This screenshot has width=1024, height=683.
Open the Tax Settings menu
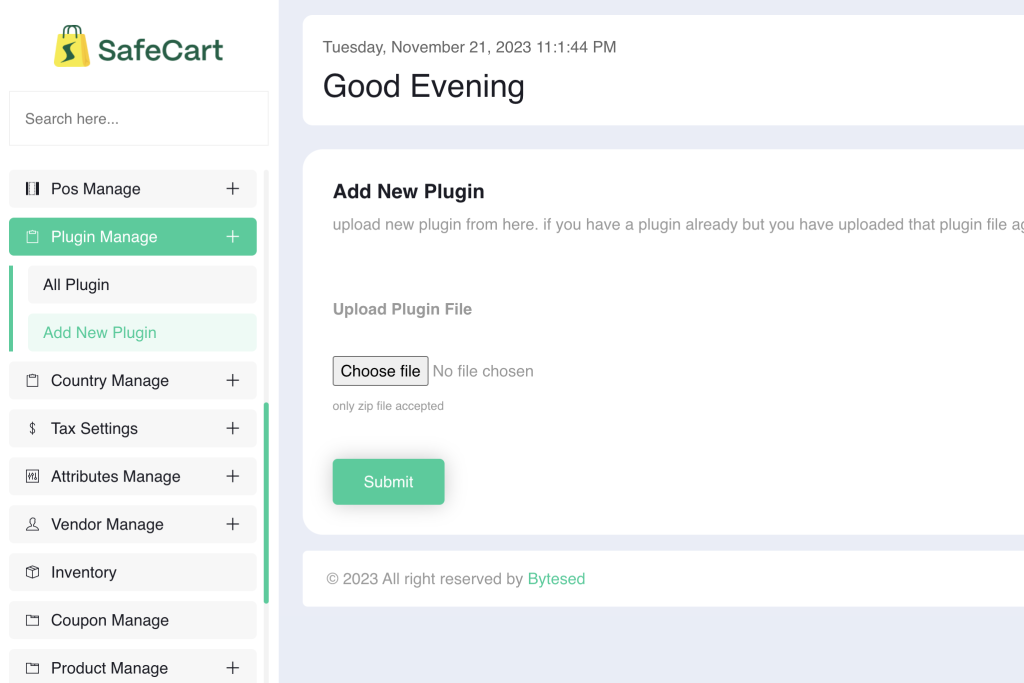(133, 428)
